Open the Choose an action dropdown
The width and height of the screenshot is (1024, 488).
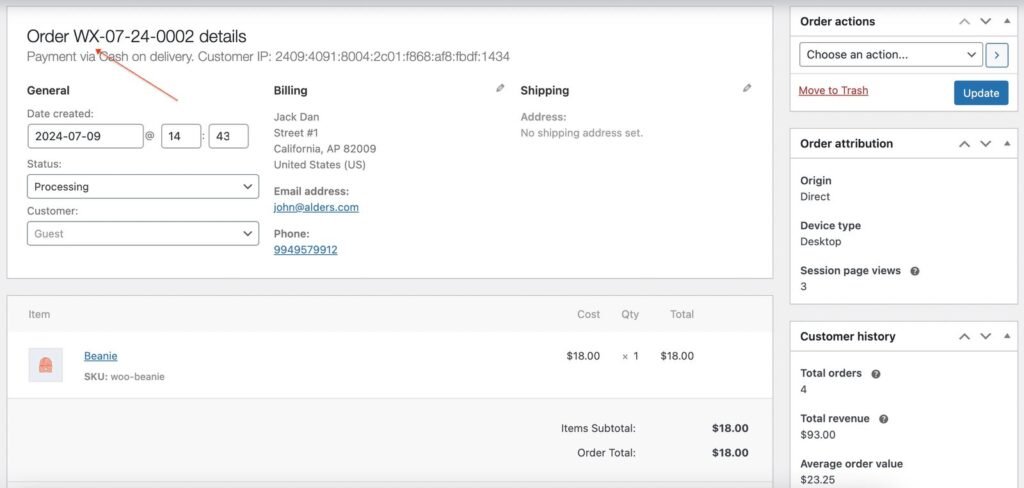pos(890,55)
